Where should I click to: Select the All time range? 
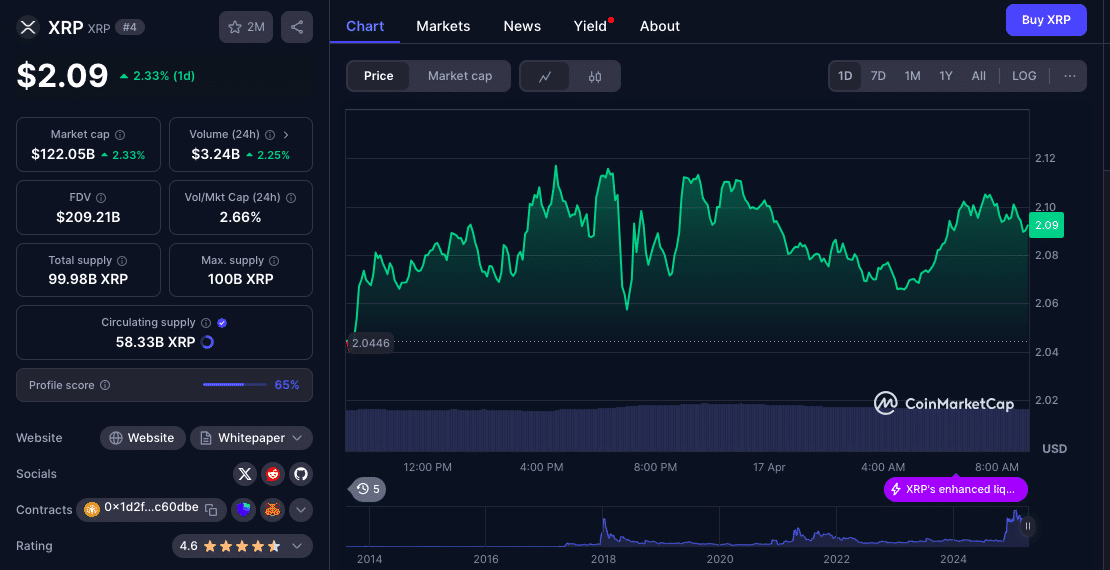(978, 76)
